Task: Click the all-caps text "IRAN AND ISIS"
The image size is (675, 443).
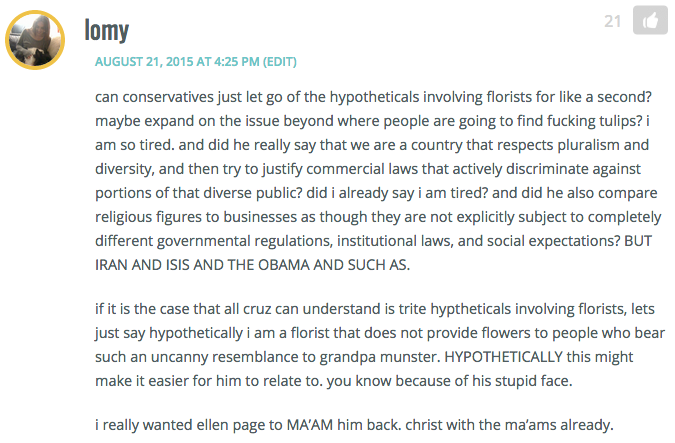Action: pos(142,265)
